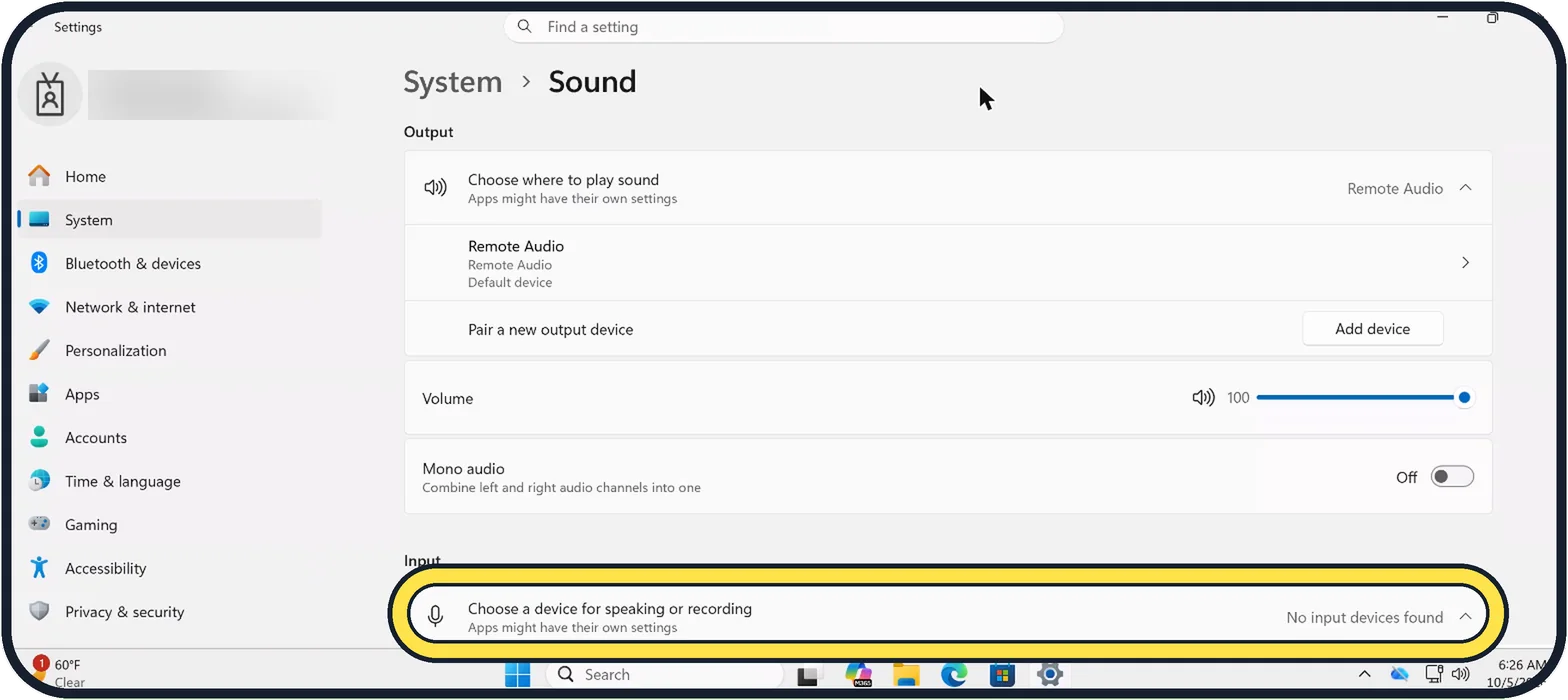Click the taskbar Search box
This screenshot has height=700, width=1568.
pos(663,675)
